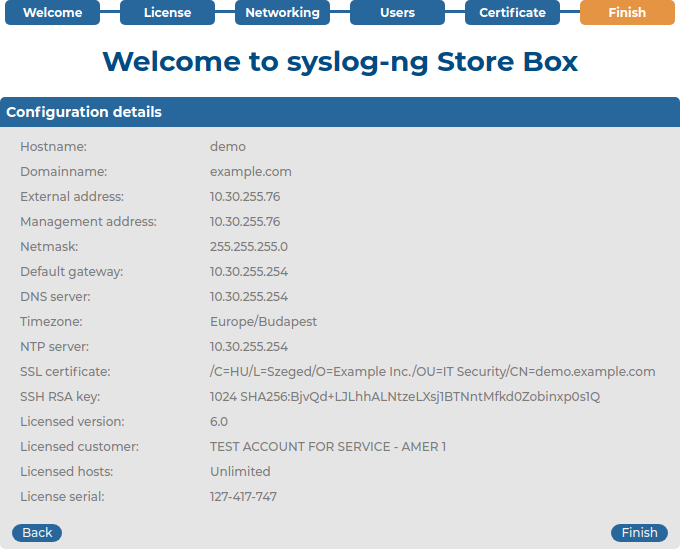This screenshot has height=549, width=680.
Task: Select the SSH RSA key fingerprint
Action: click(405, 397)
